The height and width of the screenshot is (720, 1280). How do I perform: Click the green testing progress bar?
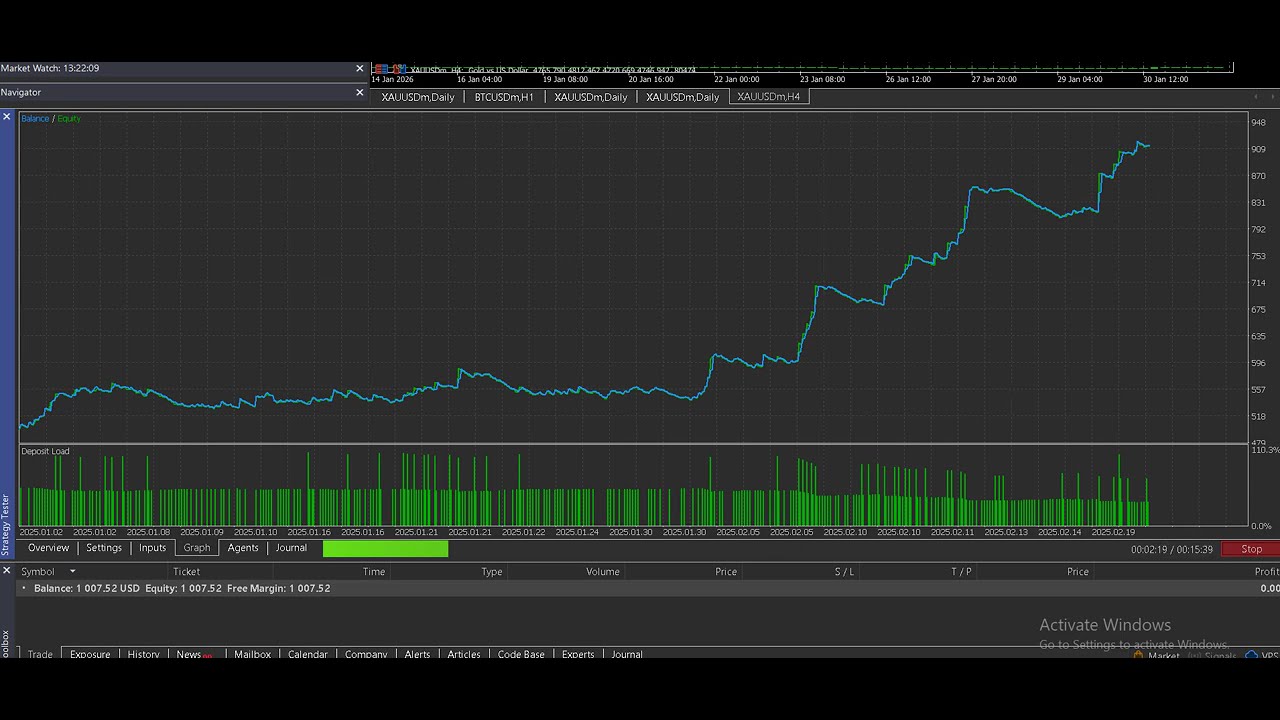click(385, 548)
